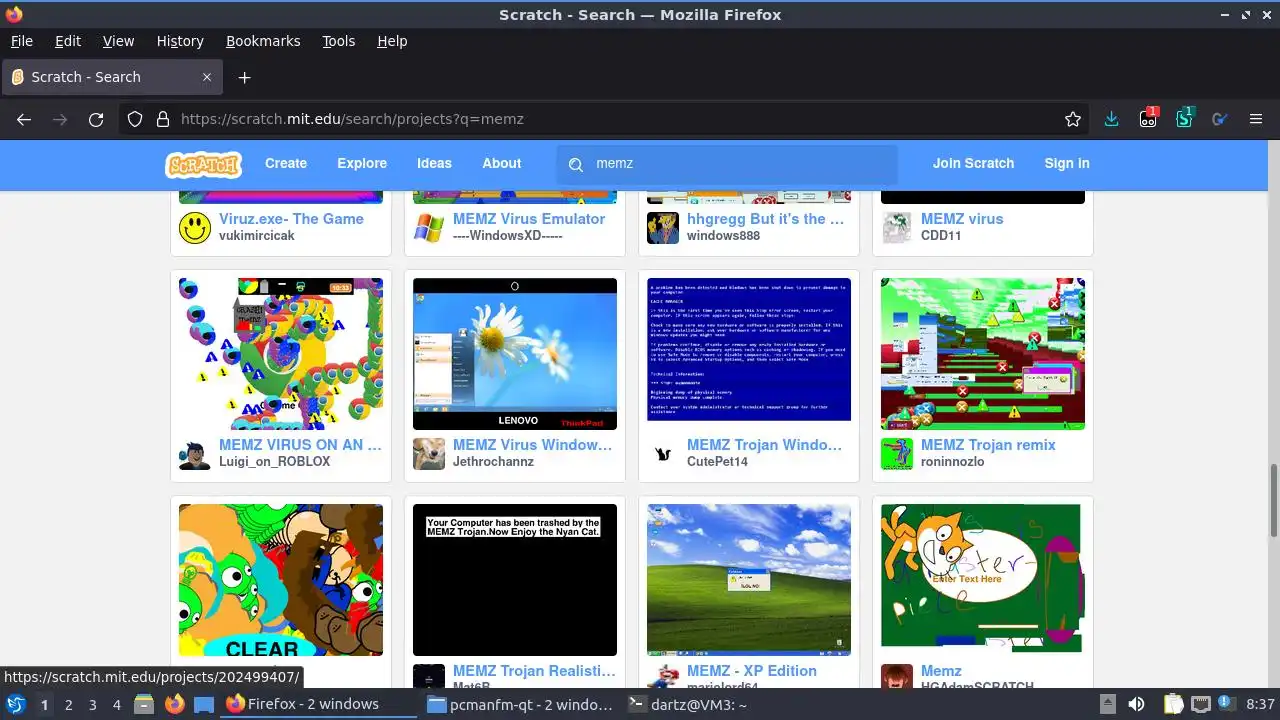1280x720 pixels.
Task: Click Create in Scratch navigation
Action: (x=286, y=163)
